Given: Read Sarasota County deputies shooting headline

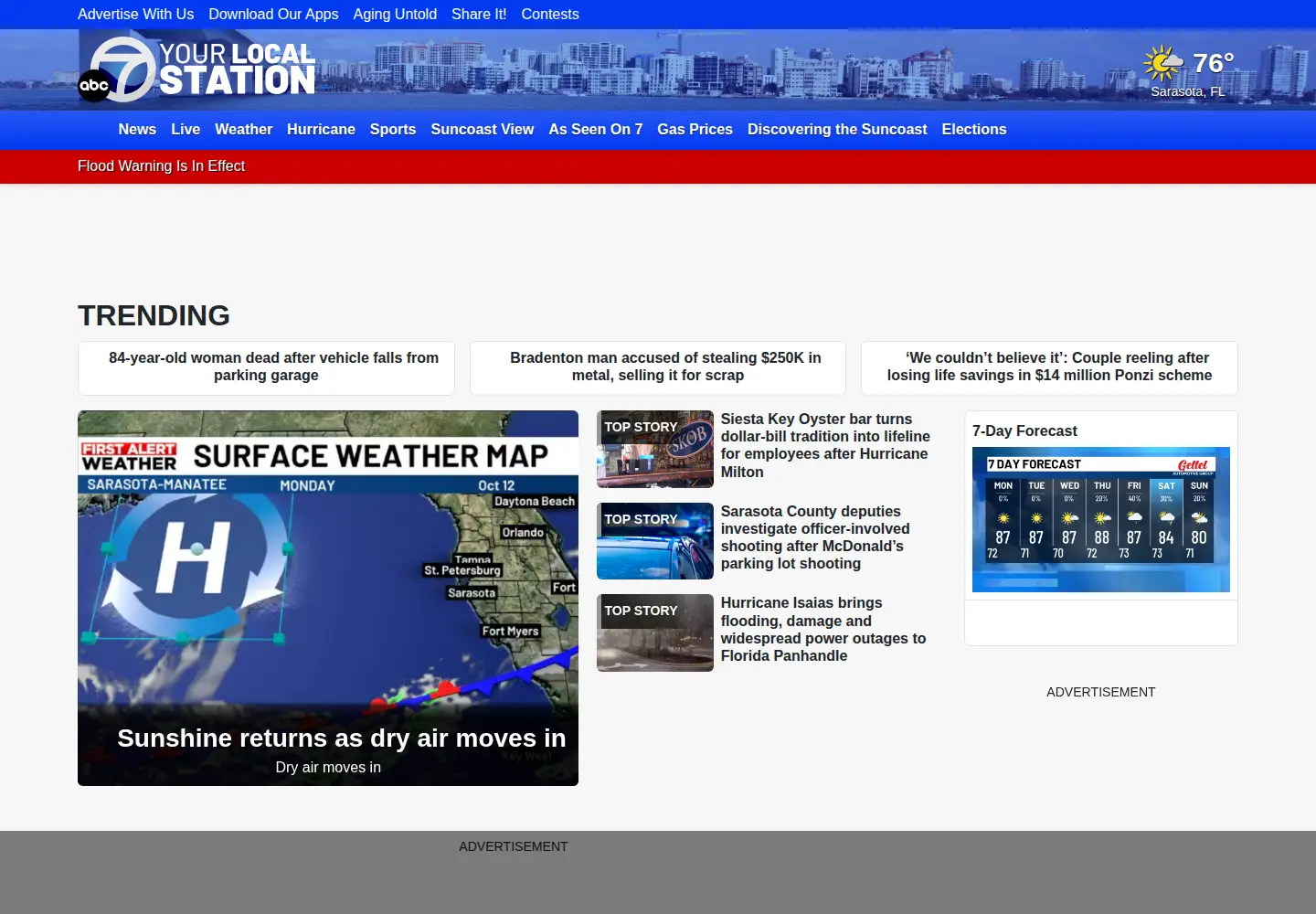Looking at the screenshot, I should pyautogui.click(x=815, y=537).
